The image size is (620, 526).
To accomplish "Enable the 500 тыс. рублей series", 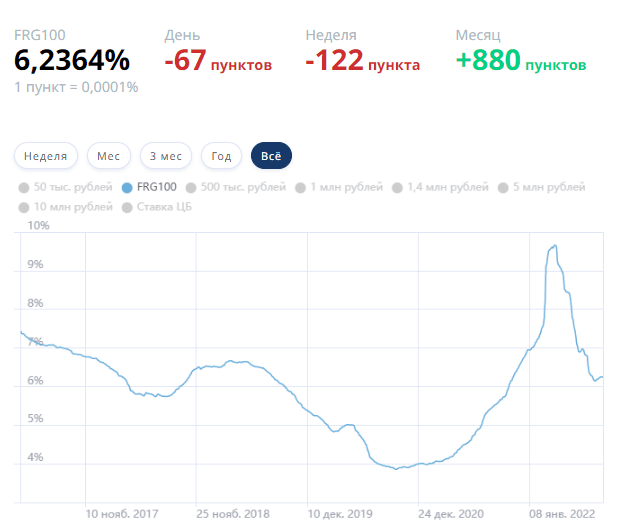I will click(236, 187).
